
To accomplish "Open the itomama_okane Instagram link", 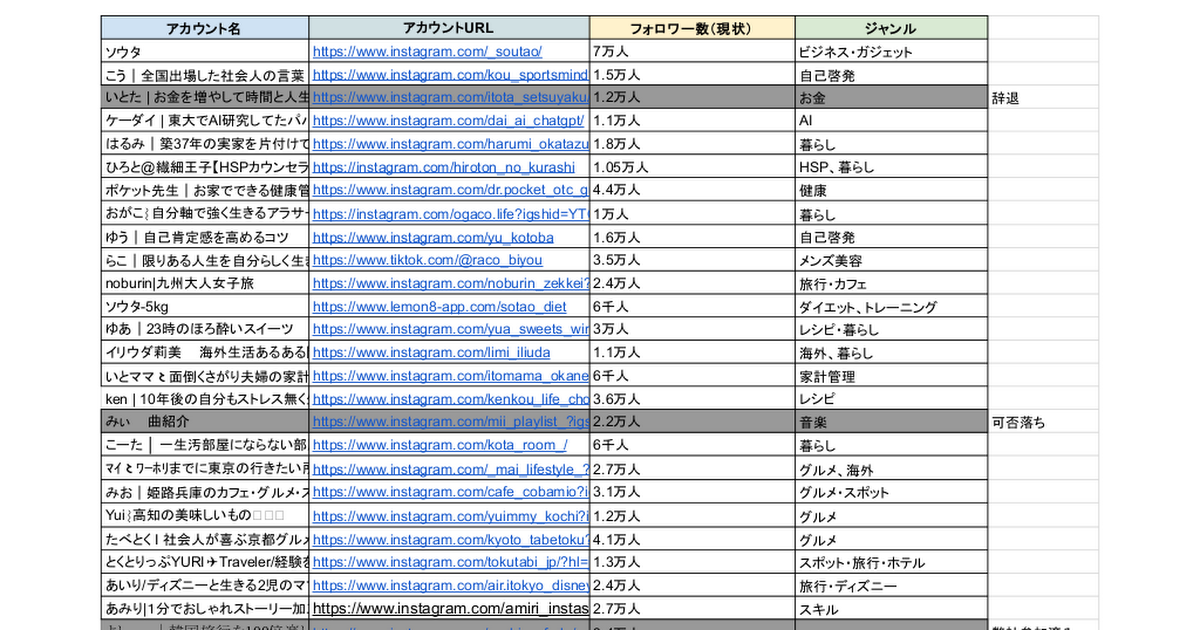I will (x=451, y=376).
